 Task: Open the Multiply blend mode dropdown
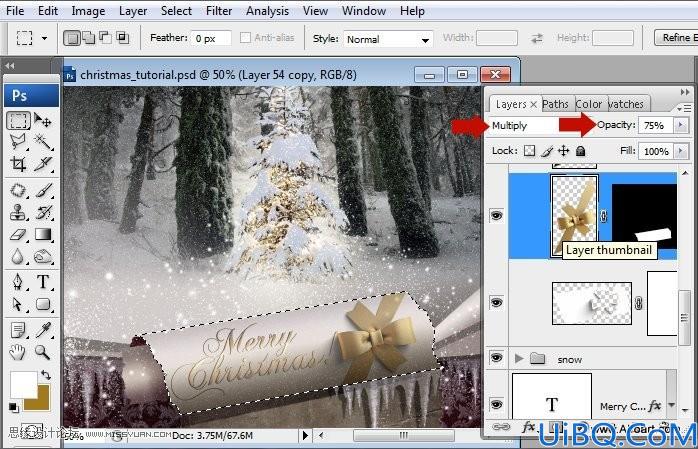pyautogui.click(x=524, y=125)
